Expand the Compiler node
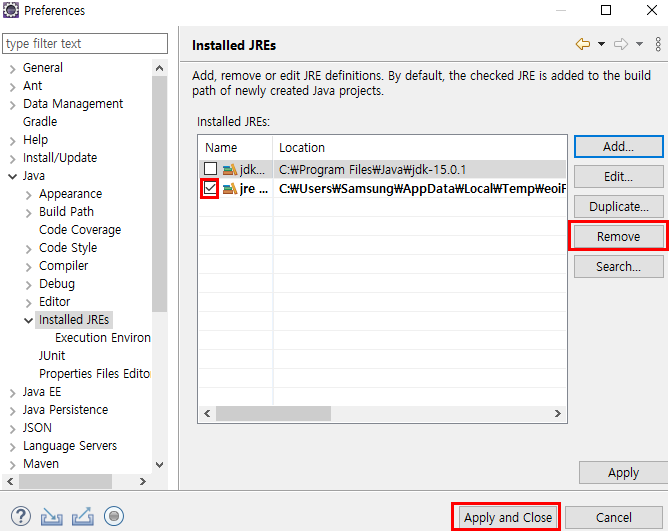Screen dimensions: 669x531 pos(29,266)
